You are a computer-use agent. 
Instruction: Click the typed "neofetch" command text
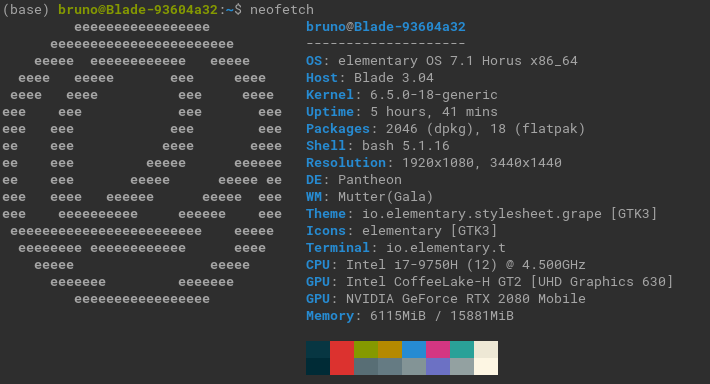282,10
